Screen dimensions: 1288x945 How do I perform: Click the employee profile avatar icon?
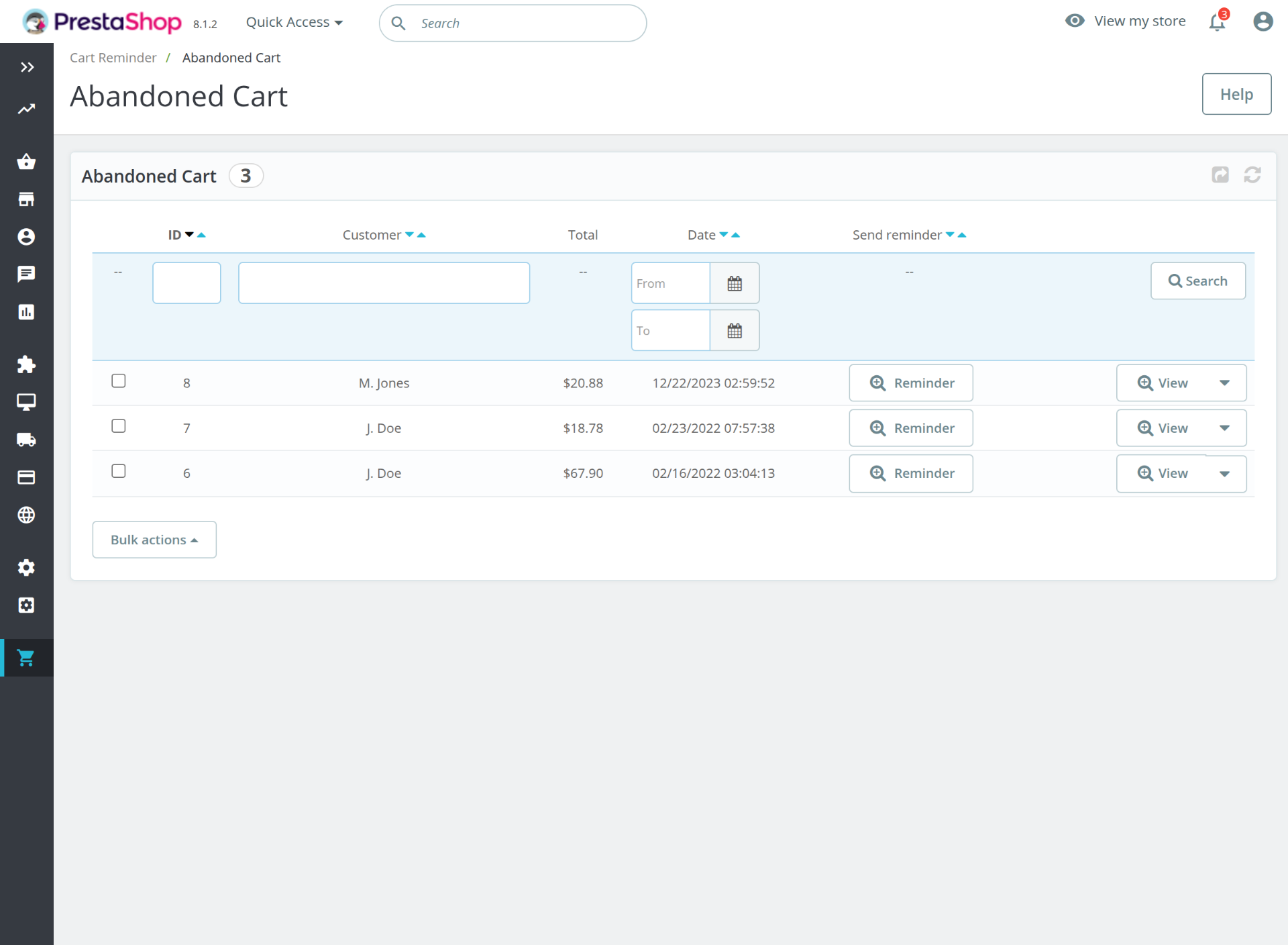coord(1263,22)
